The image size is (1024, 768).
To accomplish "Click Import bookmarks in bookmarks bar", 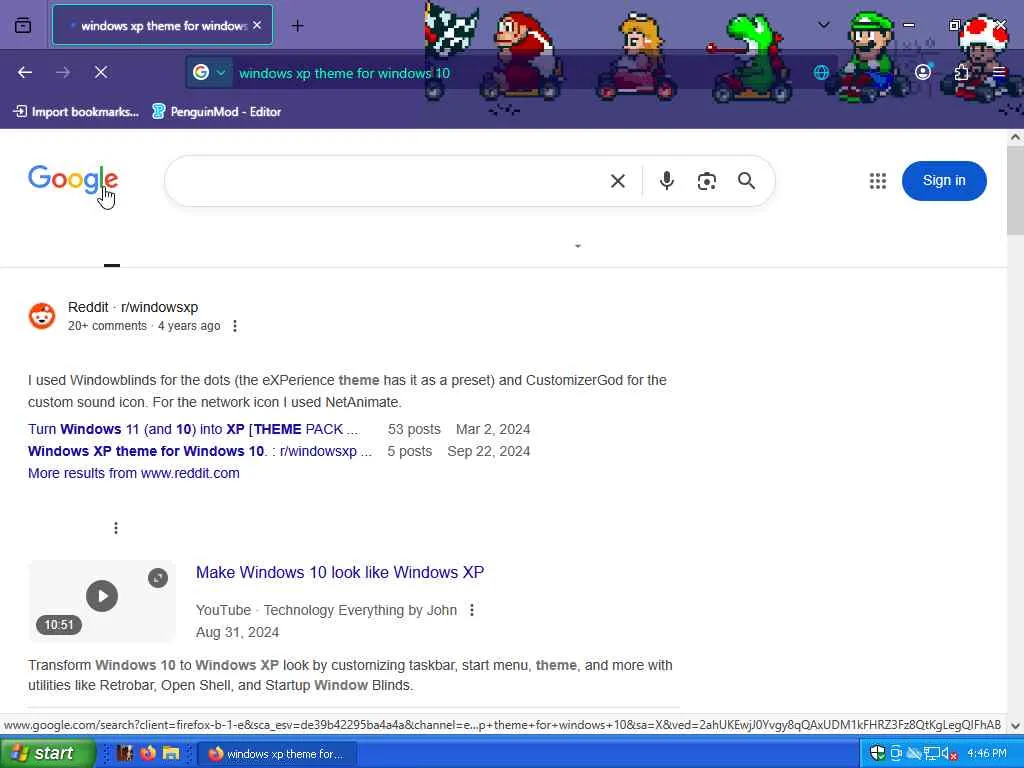I will [76, 112].
